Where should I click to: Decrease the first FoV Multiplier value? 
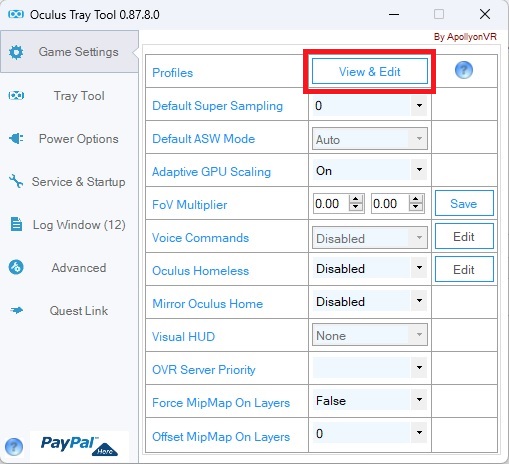[x=356, y=207]
